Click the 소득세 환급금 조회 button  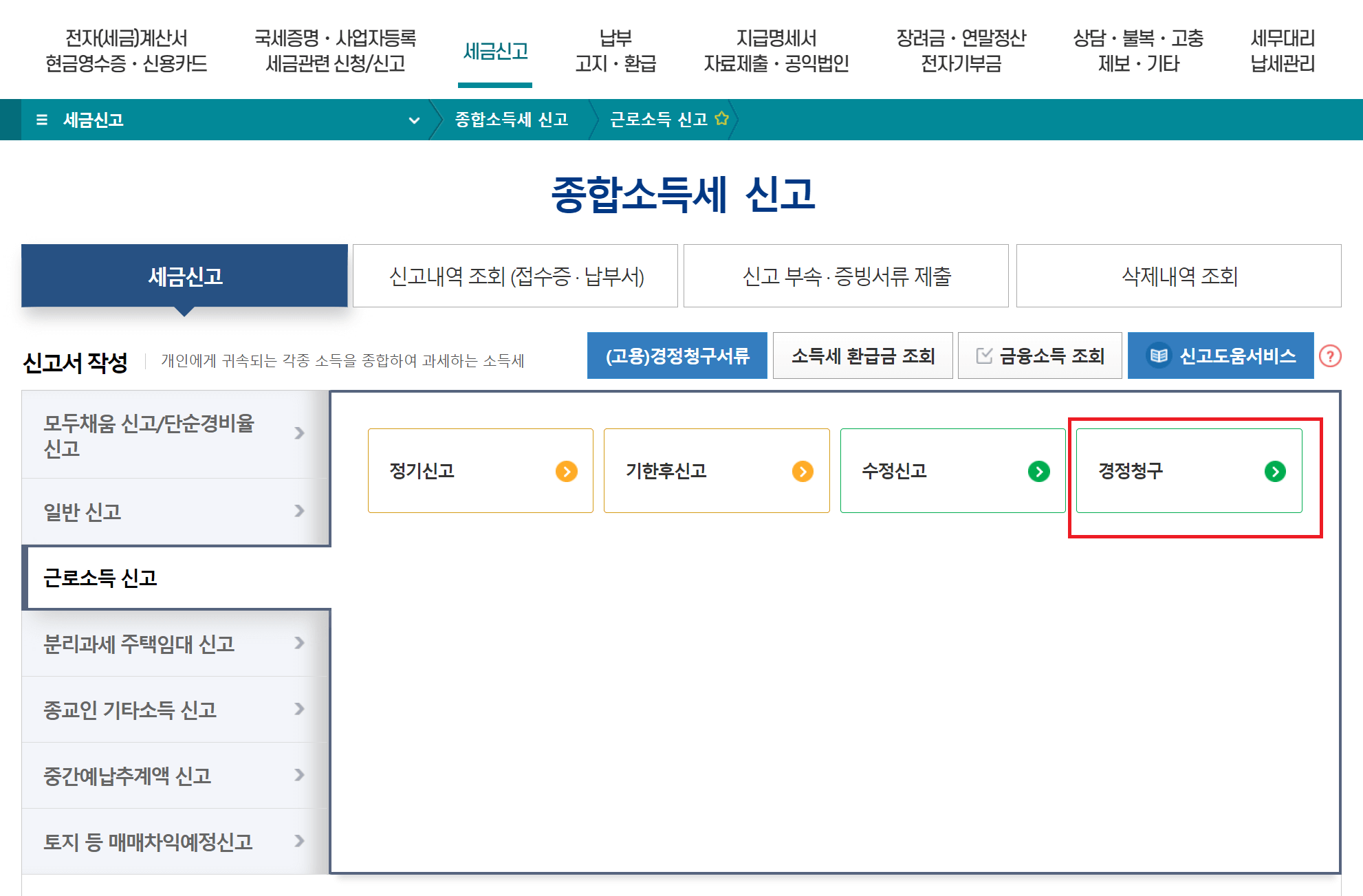[862, 356]
